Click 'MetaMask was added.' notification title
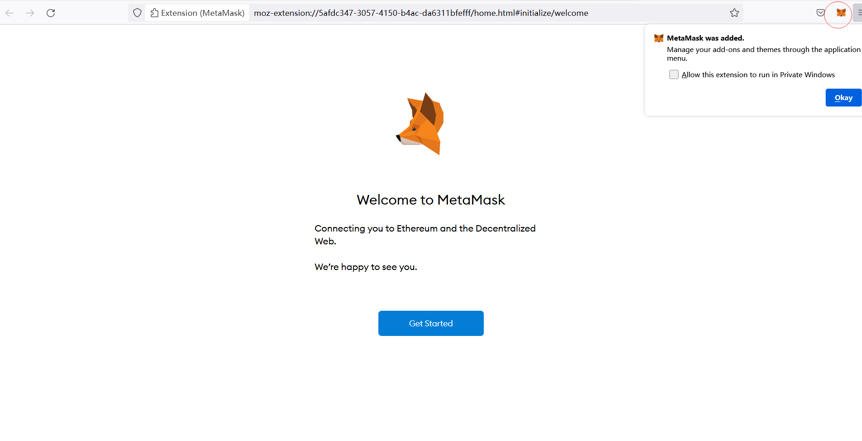Image resolution: width=862 pixels, height=441 pixels. click(x=705, y=38)
